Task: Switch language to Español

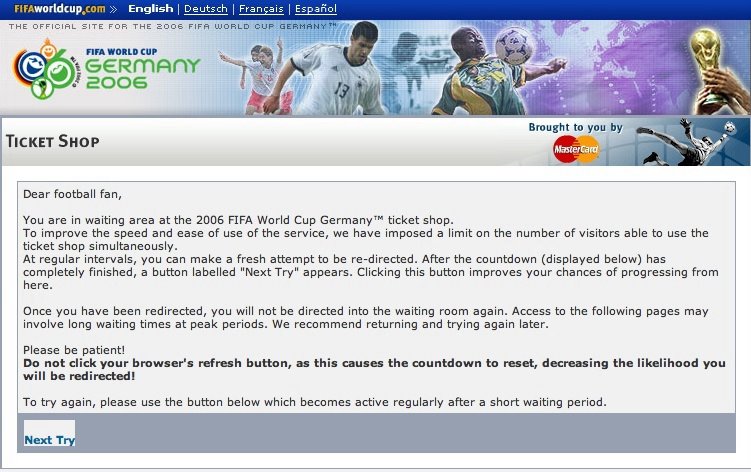Action: point(316,9)
